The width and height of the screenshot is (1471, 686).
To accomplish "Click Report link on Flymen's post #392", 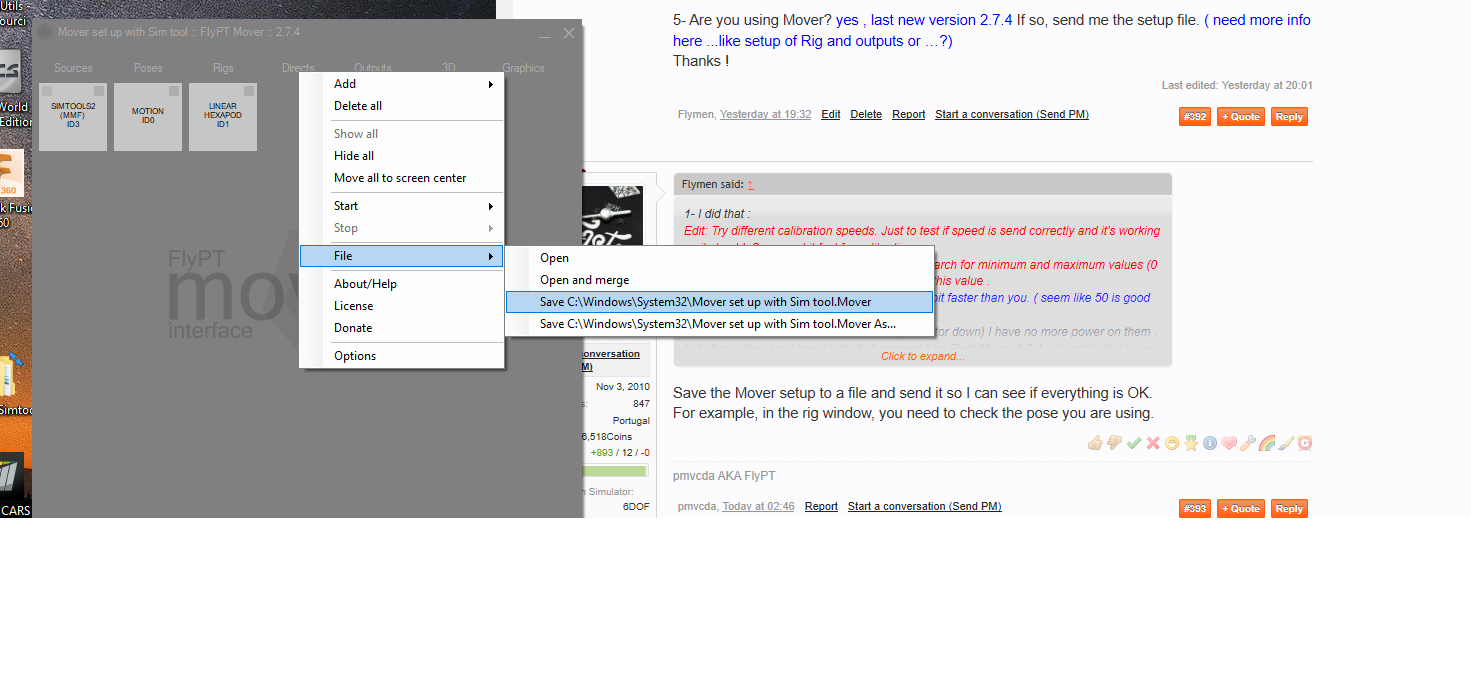I will point(909,115).
